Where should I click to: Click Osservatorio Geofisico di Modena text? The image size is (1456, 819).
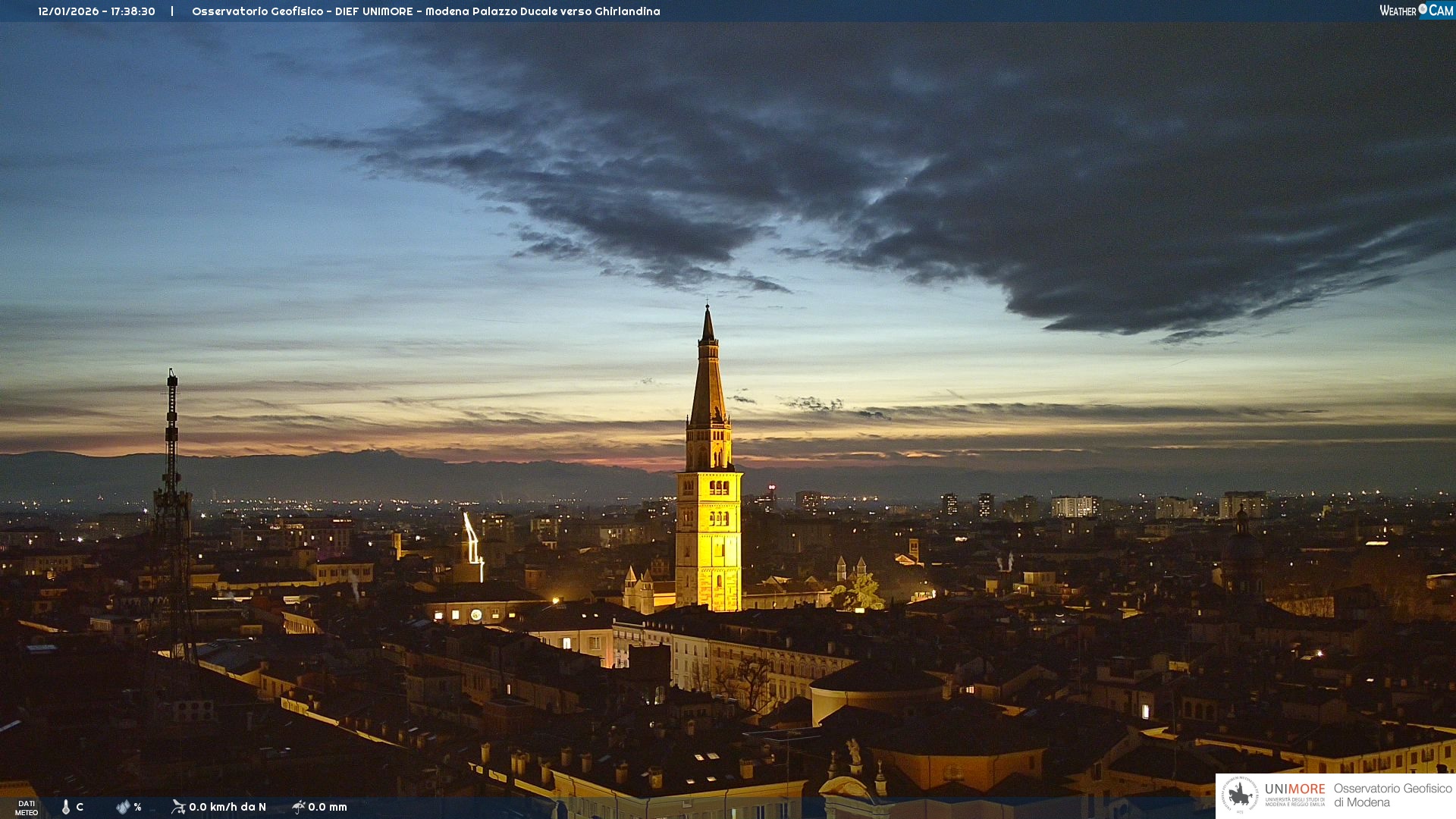pyautogui.click(x=1392, y=795)
